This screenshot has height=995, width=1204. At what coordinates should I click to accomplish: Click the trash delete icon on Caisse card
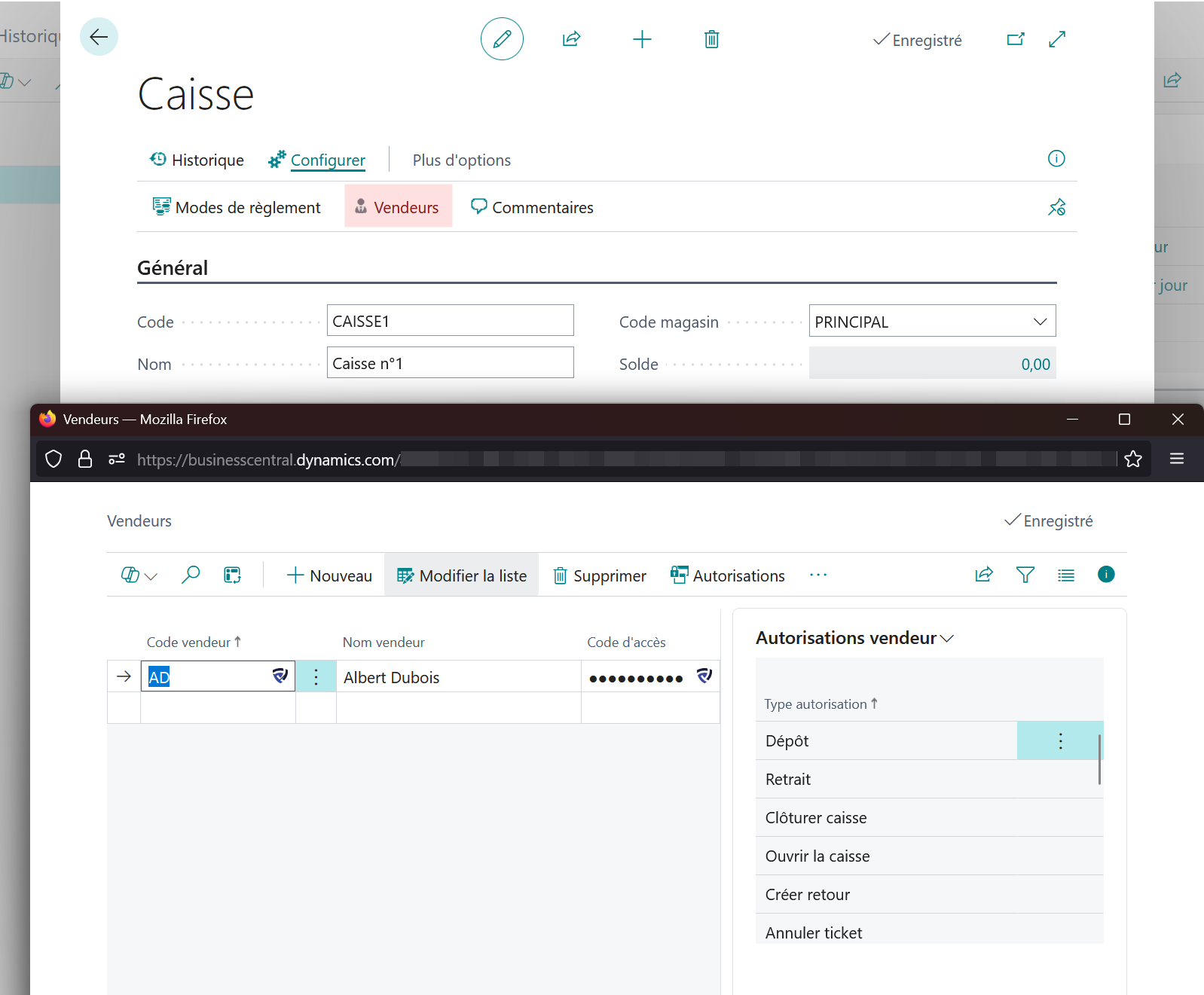coord(711,39)
